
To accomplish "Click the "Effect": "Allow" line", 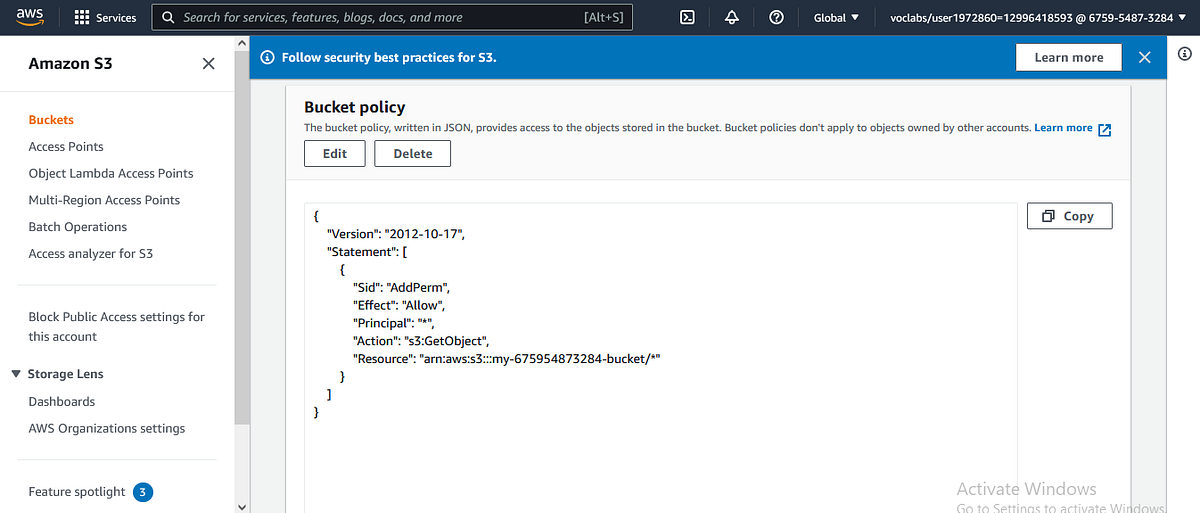I will tap(398, 306).
